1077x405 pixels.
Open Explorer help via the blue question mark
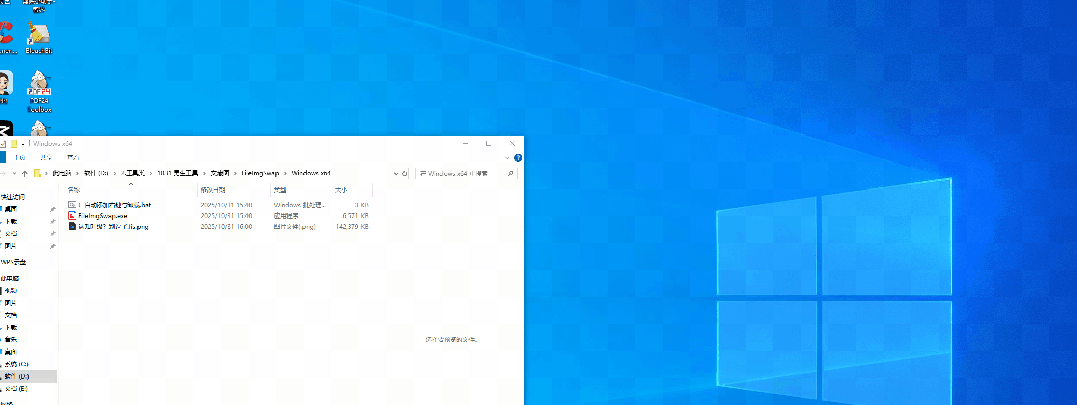516,158
